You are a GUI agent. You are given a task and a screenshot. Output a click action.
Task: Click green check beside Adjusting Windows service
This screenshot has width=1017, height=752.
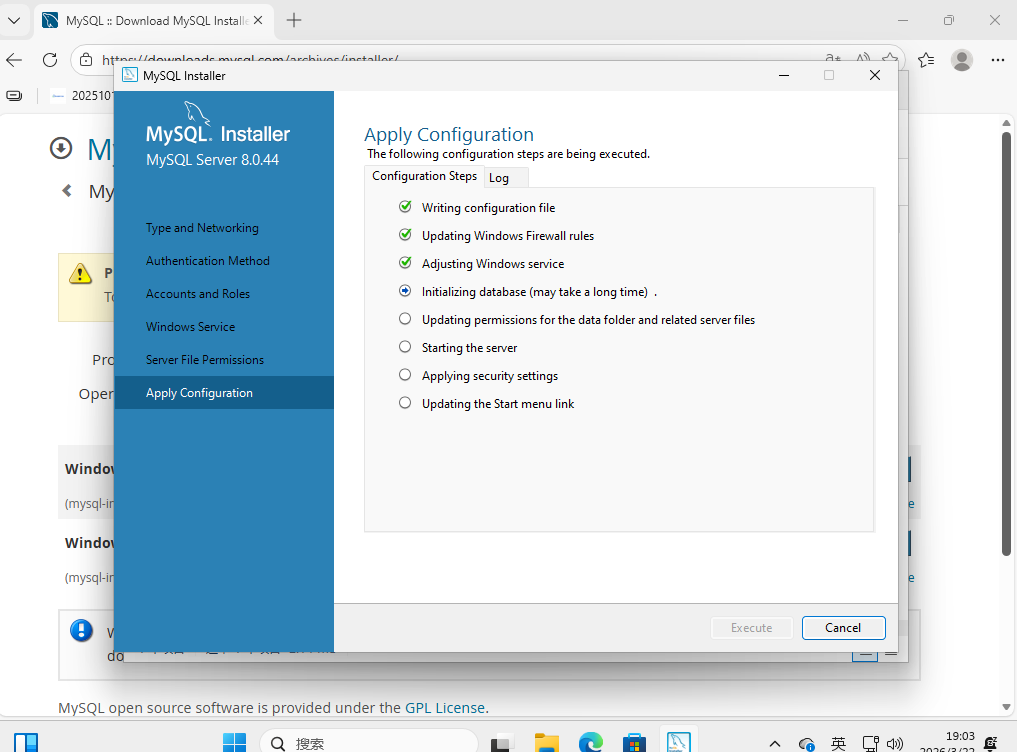click(405, 262)
